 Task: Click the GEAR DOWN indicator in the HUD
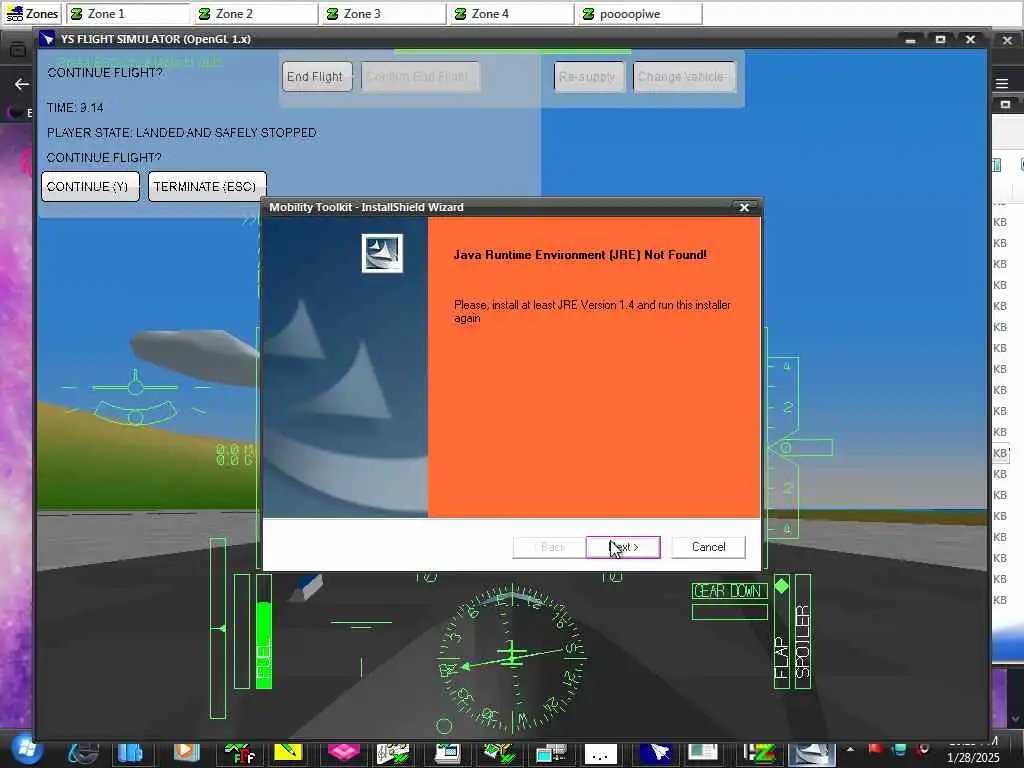point(729,591)
